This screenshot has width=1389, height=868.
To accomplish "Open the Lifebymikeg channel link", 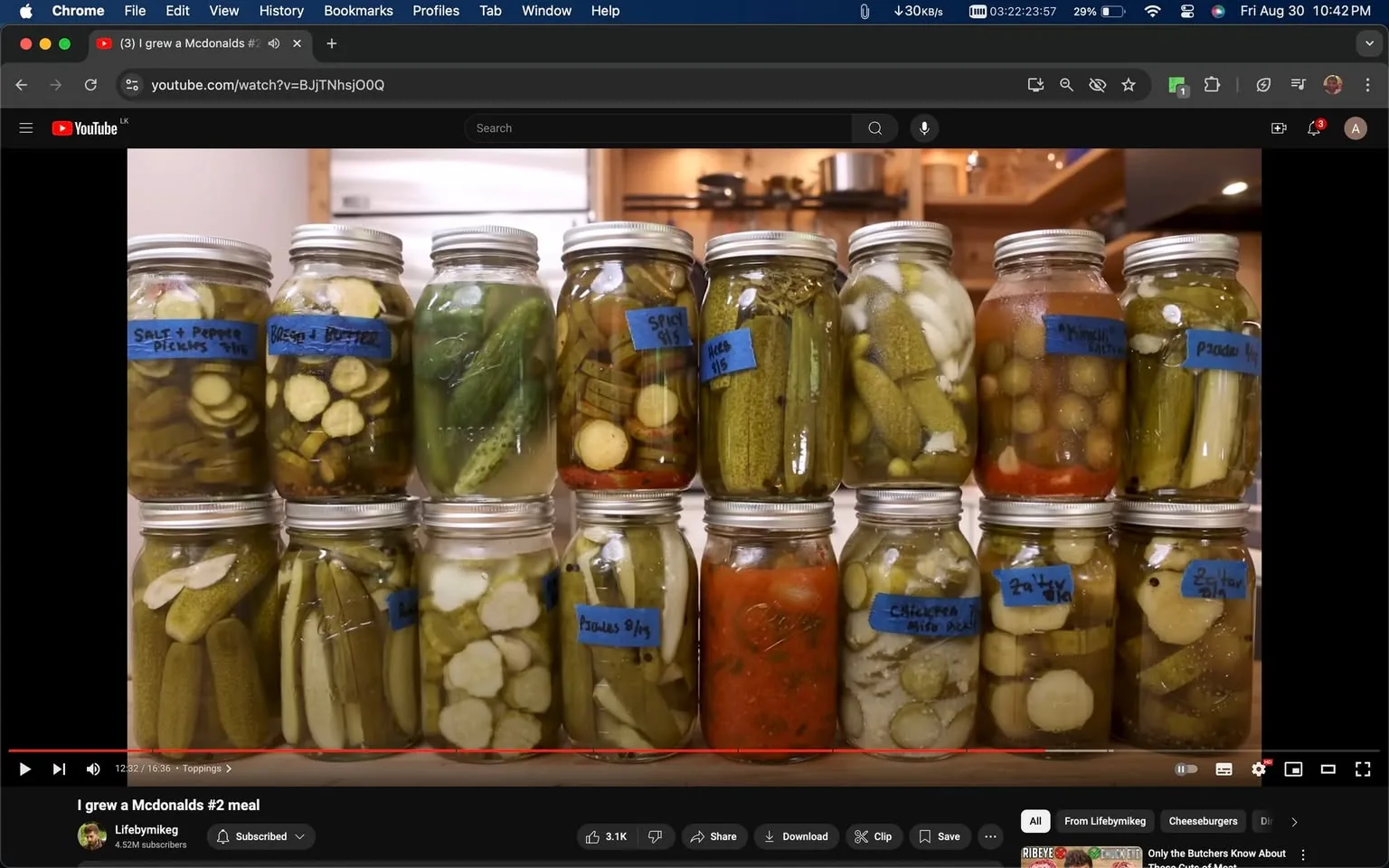I will pyautogui.click(x=147, y=829).
